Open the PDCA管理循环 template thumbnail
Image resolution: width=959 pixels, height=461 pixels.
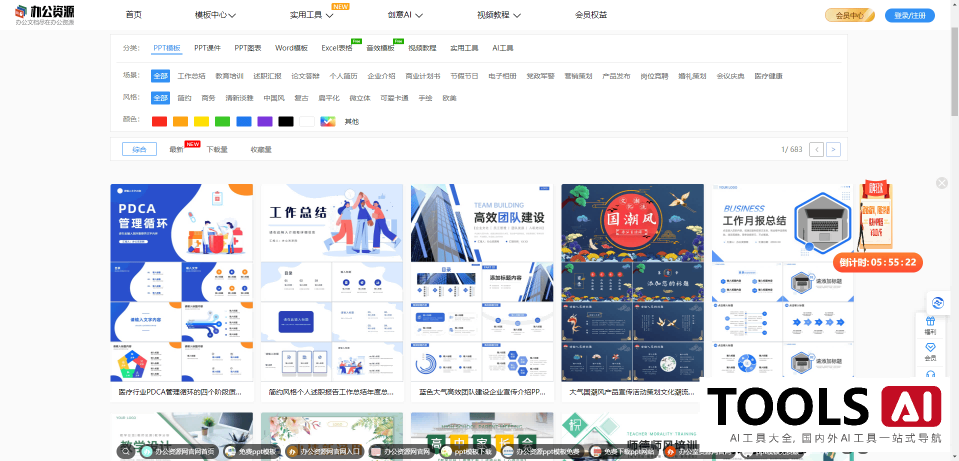pos(182,282)
